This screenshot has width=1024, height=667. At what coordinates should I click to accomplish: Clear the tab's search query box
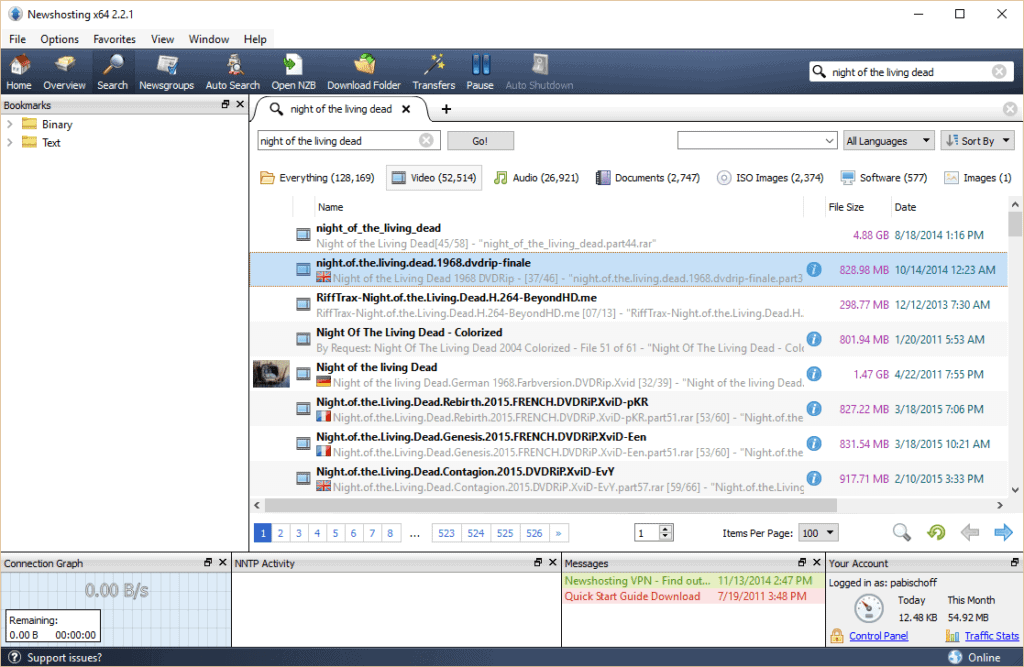[426, 140]
